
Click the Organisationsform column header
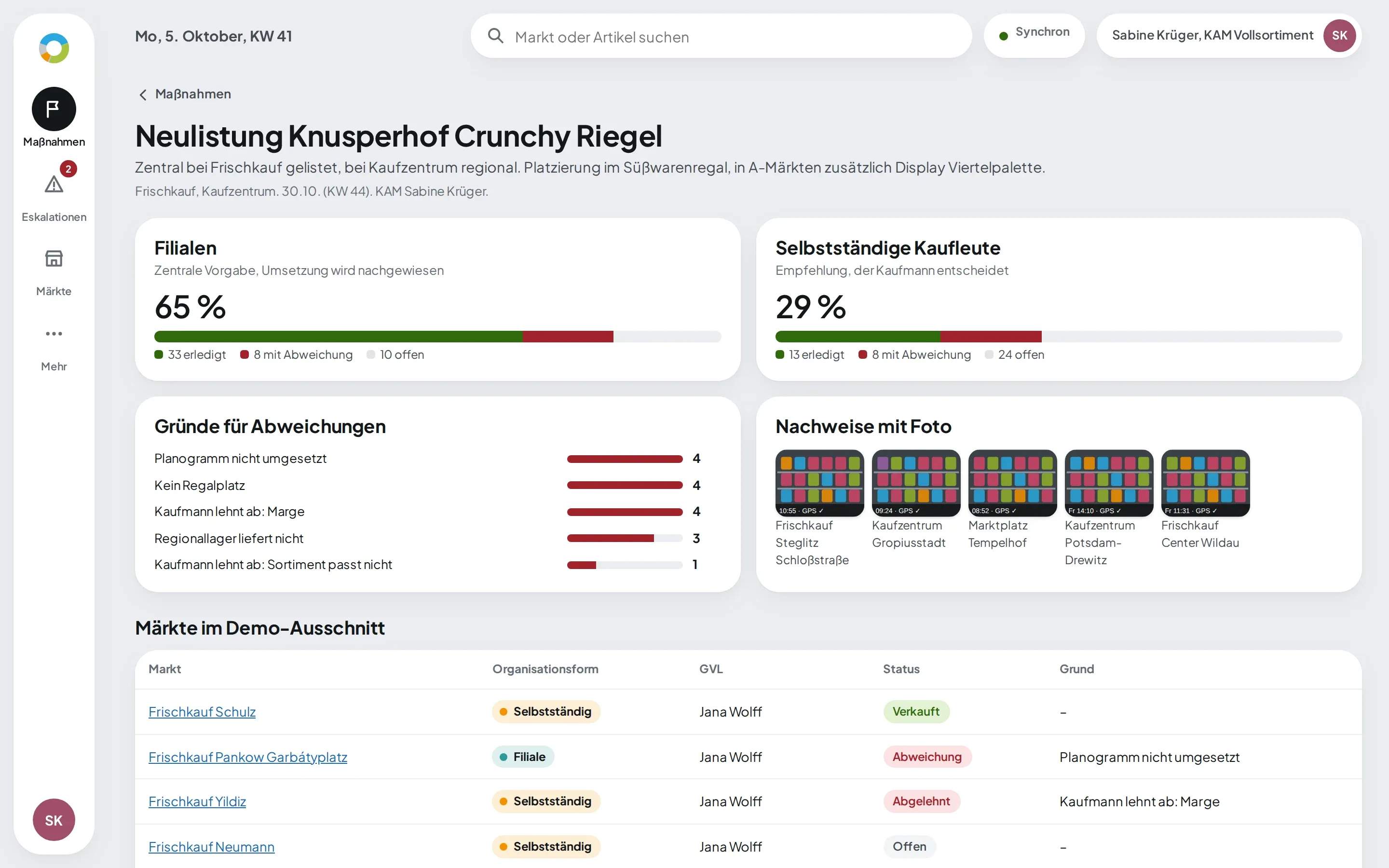[545, 669]
